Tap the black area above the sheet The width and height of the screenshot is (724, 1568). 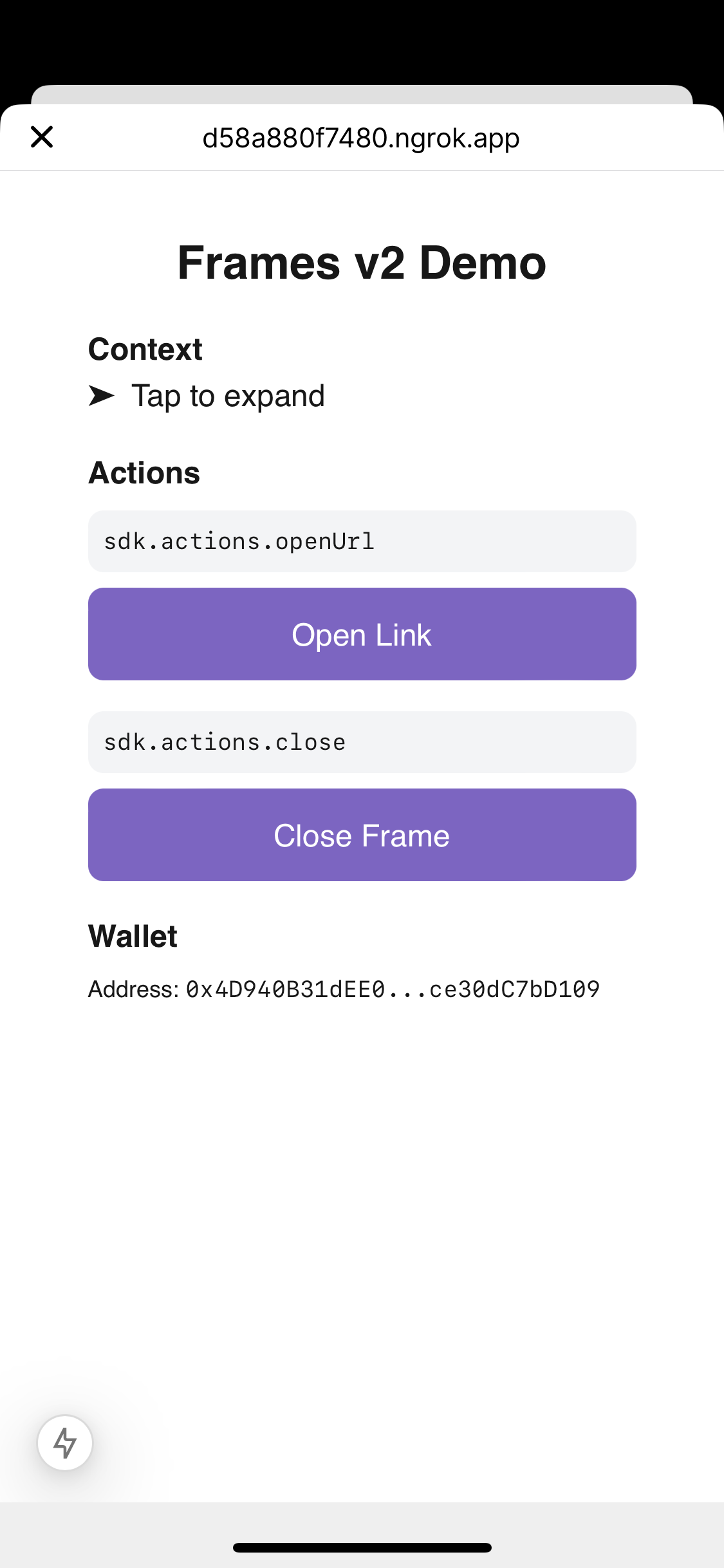(x=362, y=39)
